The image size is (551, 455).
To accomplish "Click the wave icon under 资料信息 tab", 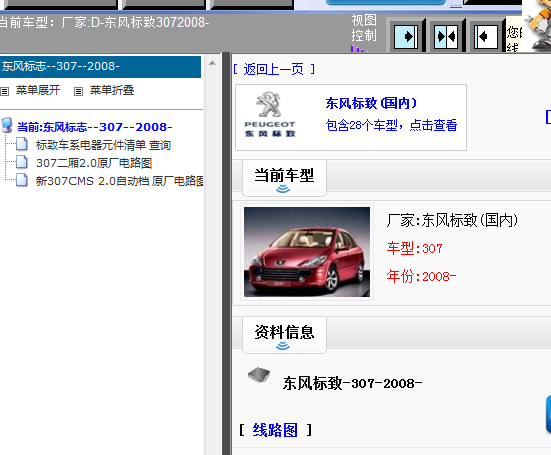I will [283, 346].
